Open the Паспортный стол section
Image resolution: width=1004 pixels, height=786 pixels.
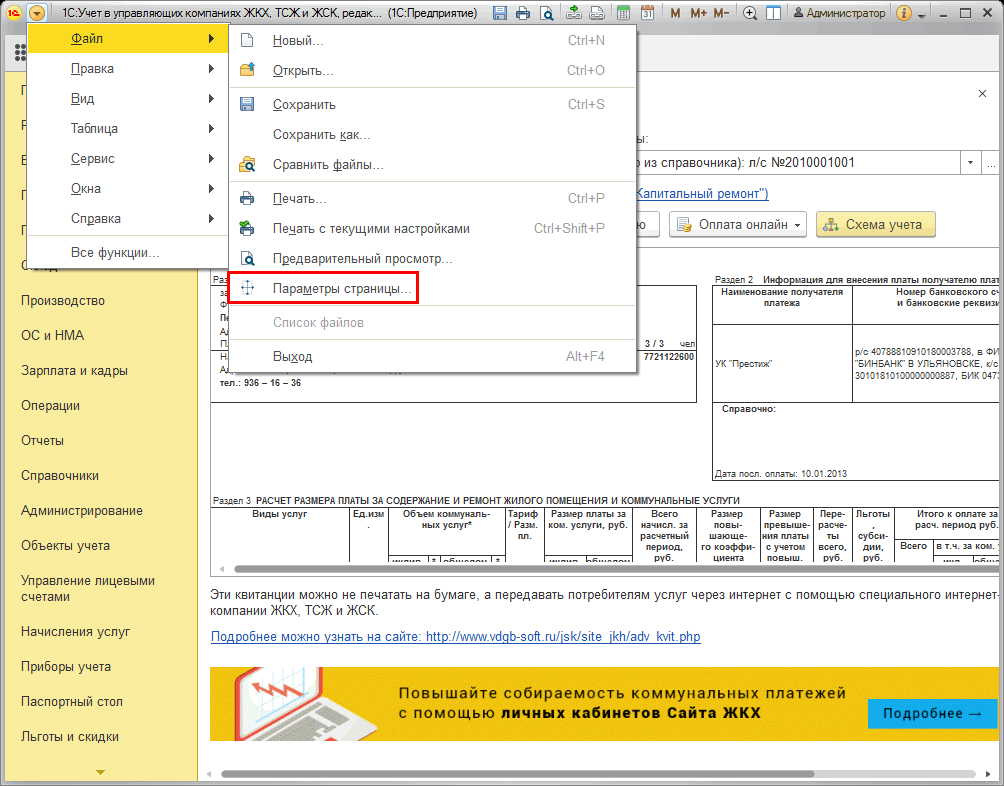(x=72, y=702)
